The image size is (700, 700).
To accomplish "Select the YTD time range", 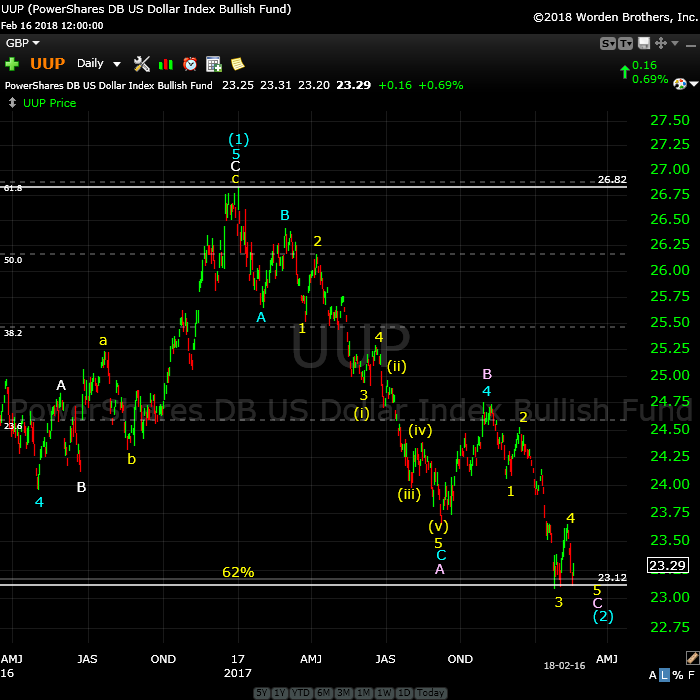I will (301, 693).
